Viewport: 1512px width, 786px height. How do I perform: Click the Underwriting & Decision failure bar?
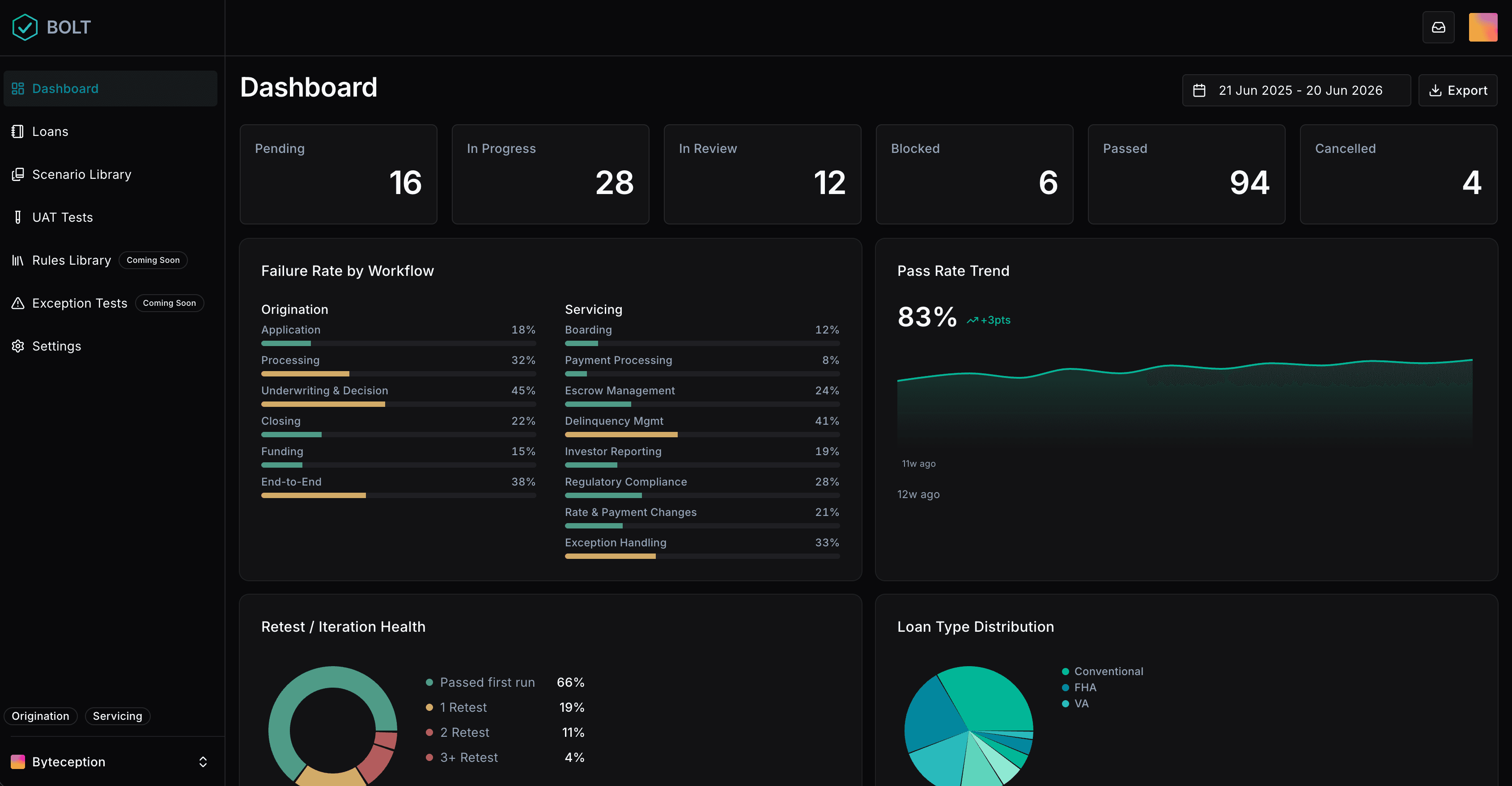(x=399, y=404)
